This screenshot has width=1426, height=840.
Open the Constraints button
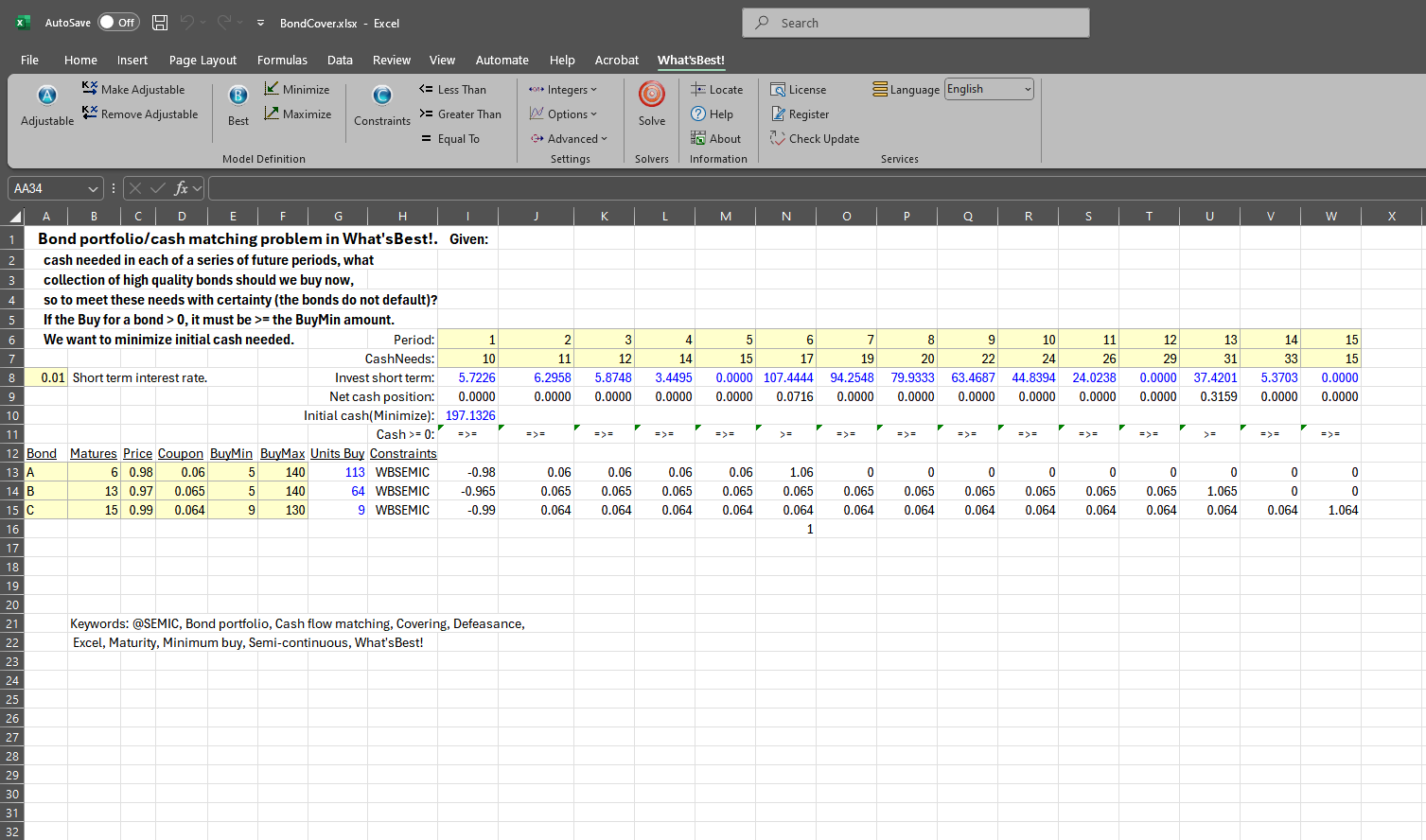(x=382, y=105)
